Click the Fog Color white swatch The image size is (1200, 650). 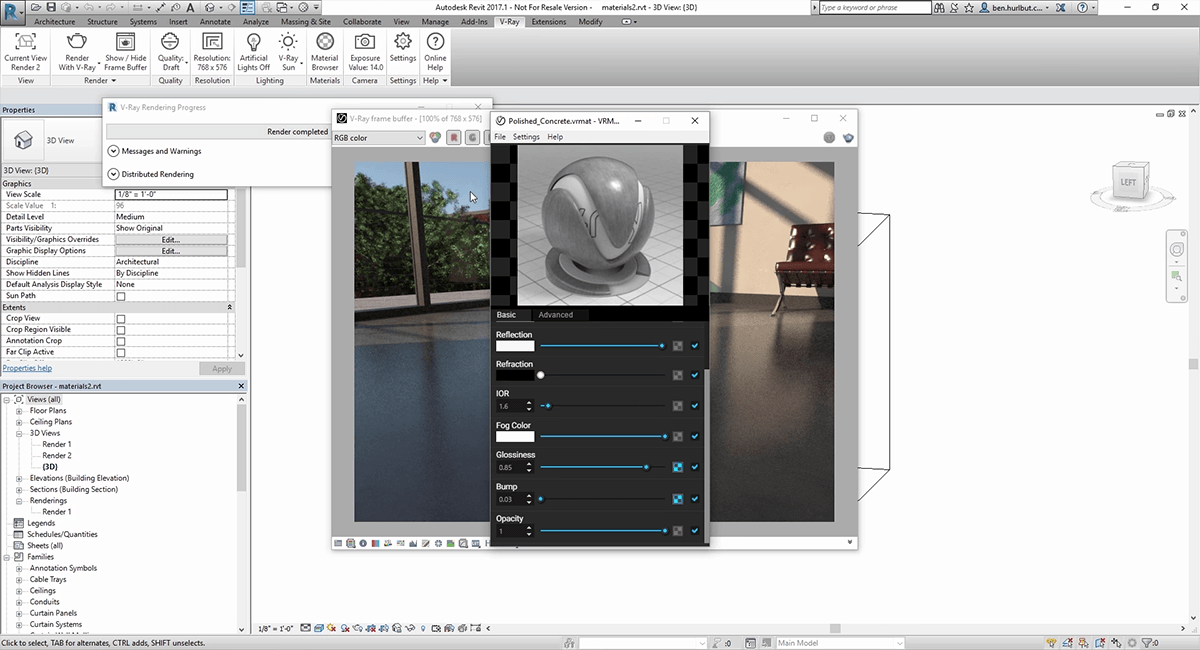pyautogui.click(x=515, y=436)
